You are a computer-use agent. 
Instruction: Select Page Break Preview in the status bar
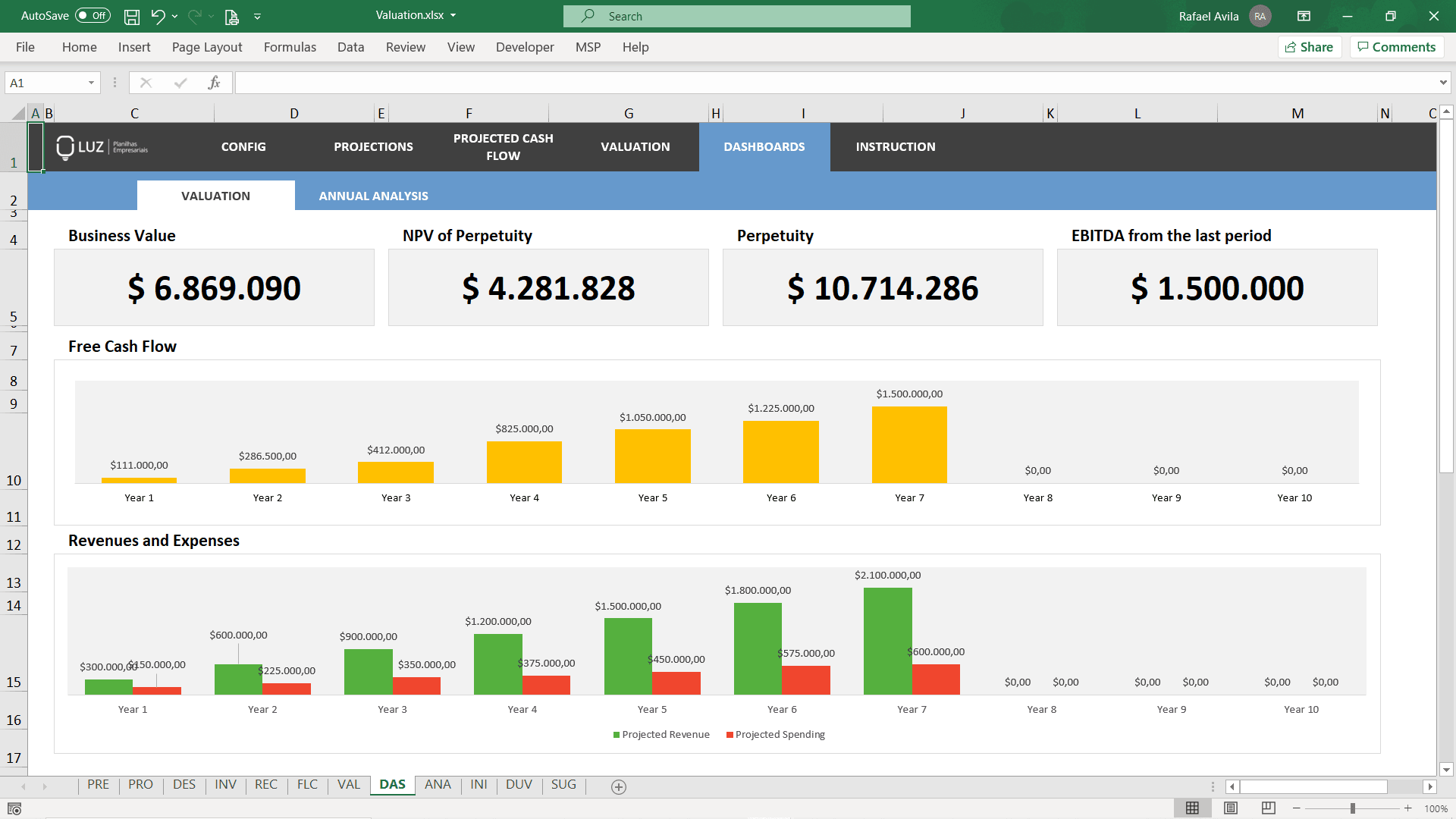[1267, 808]
